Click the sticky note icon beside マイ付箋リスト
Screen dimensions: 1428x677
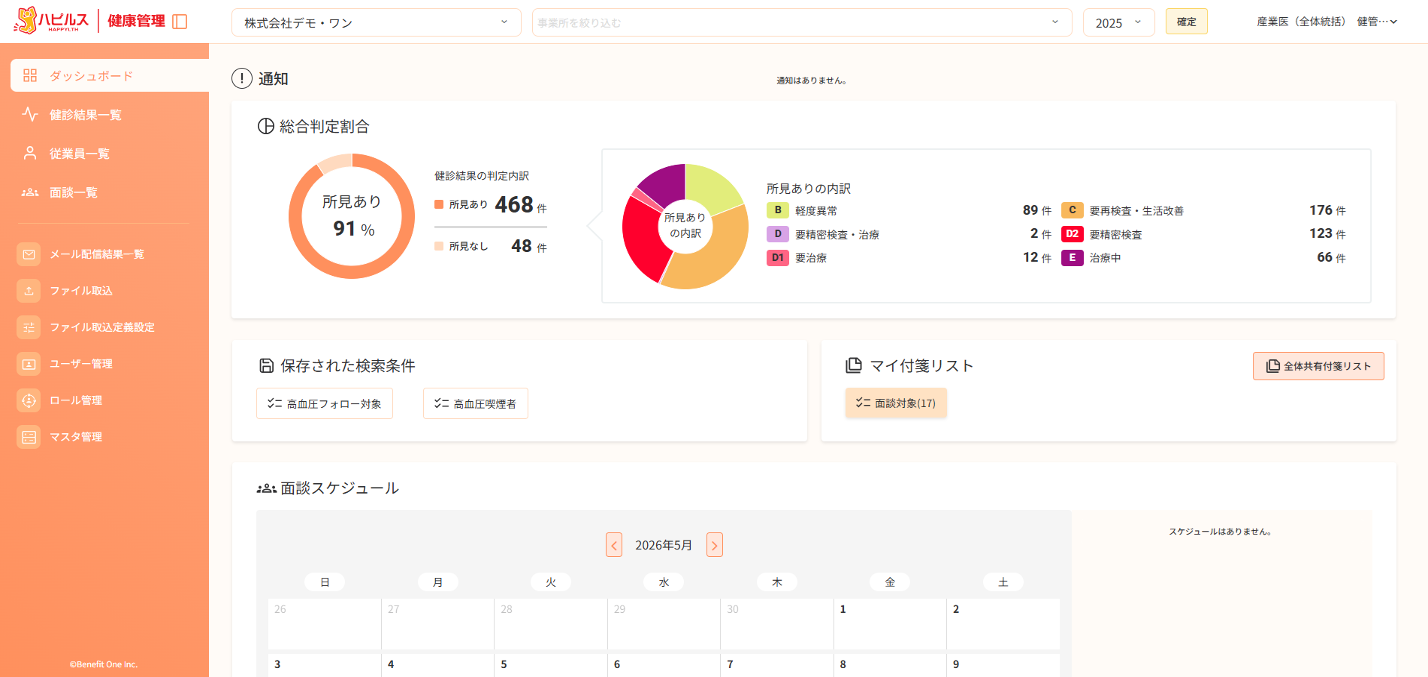853,365
